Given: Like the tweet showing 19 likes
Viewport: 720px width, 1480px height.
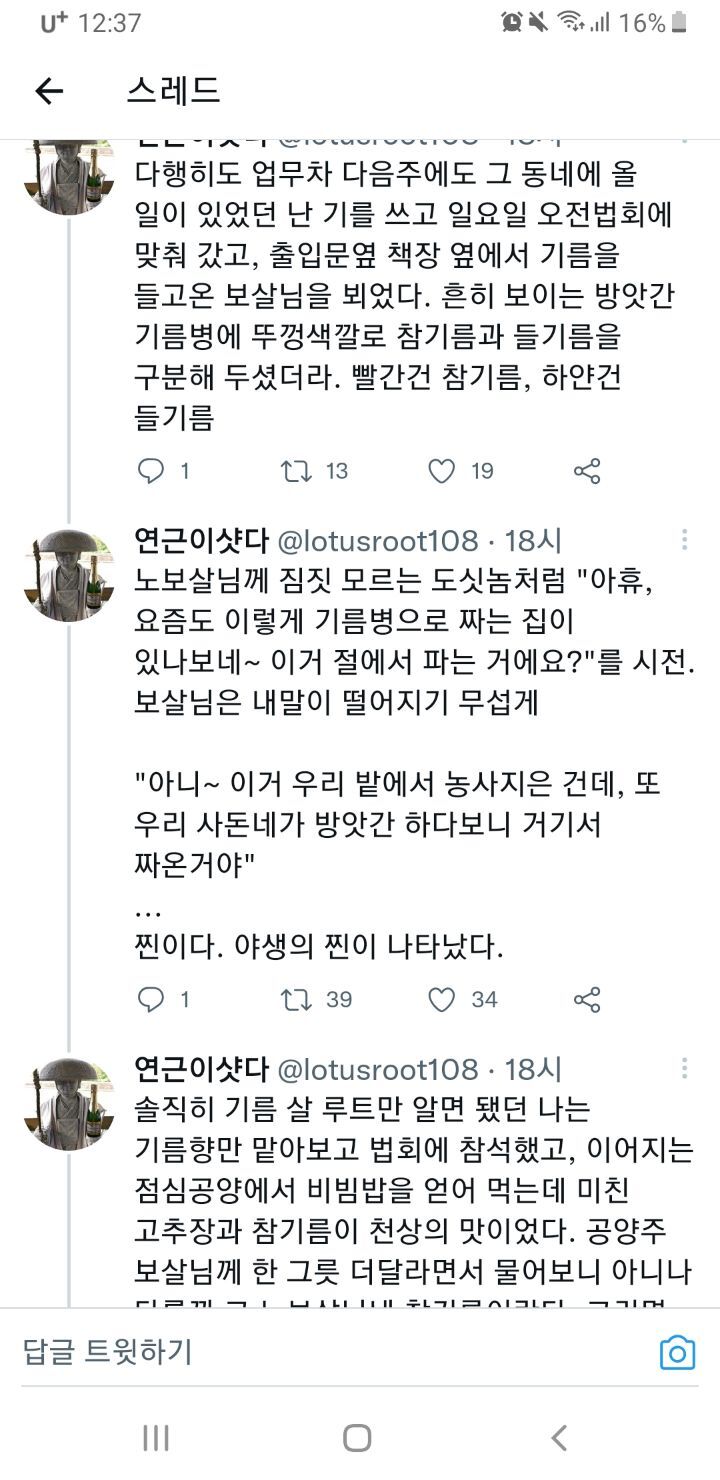Looking at the screenshot, I should [x=442, y=471].
